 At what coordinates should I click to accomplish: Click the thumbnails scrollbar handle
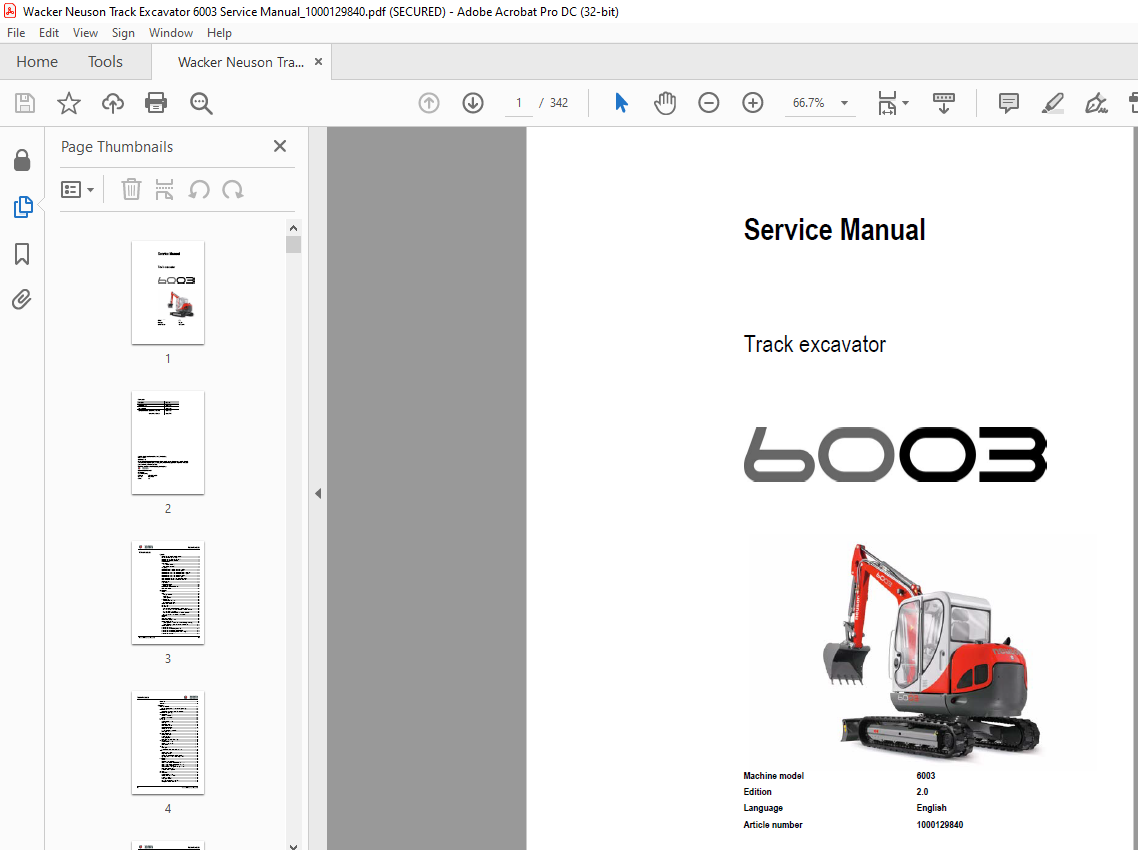pos(293,245)
